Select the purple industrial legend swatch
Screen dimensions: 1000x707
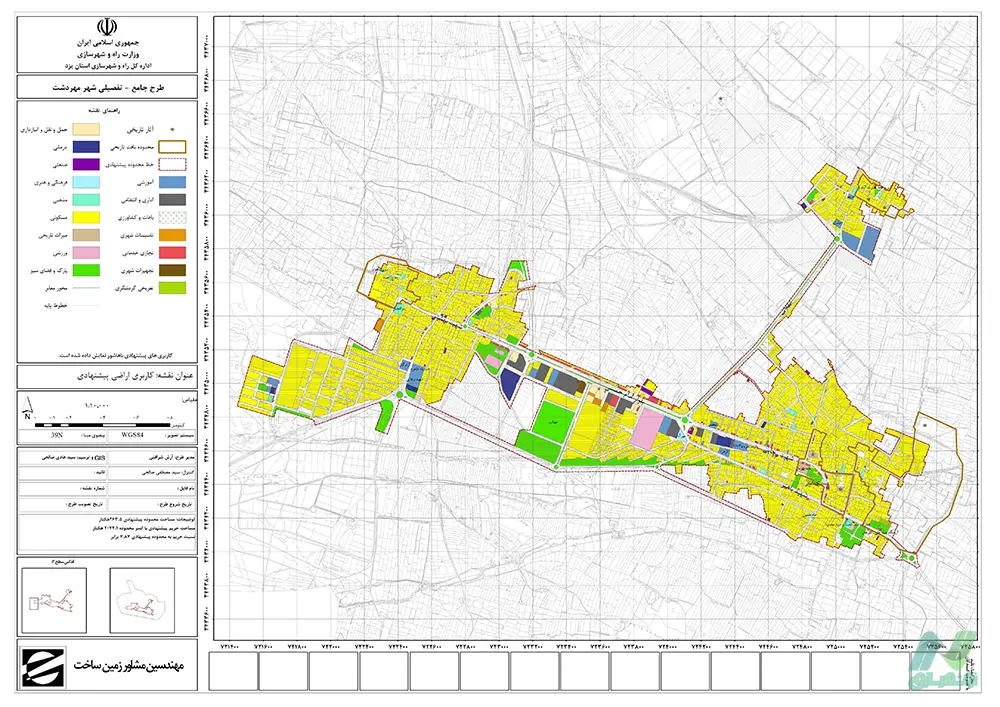tap(86, 164)
